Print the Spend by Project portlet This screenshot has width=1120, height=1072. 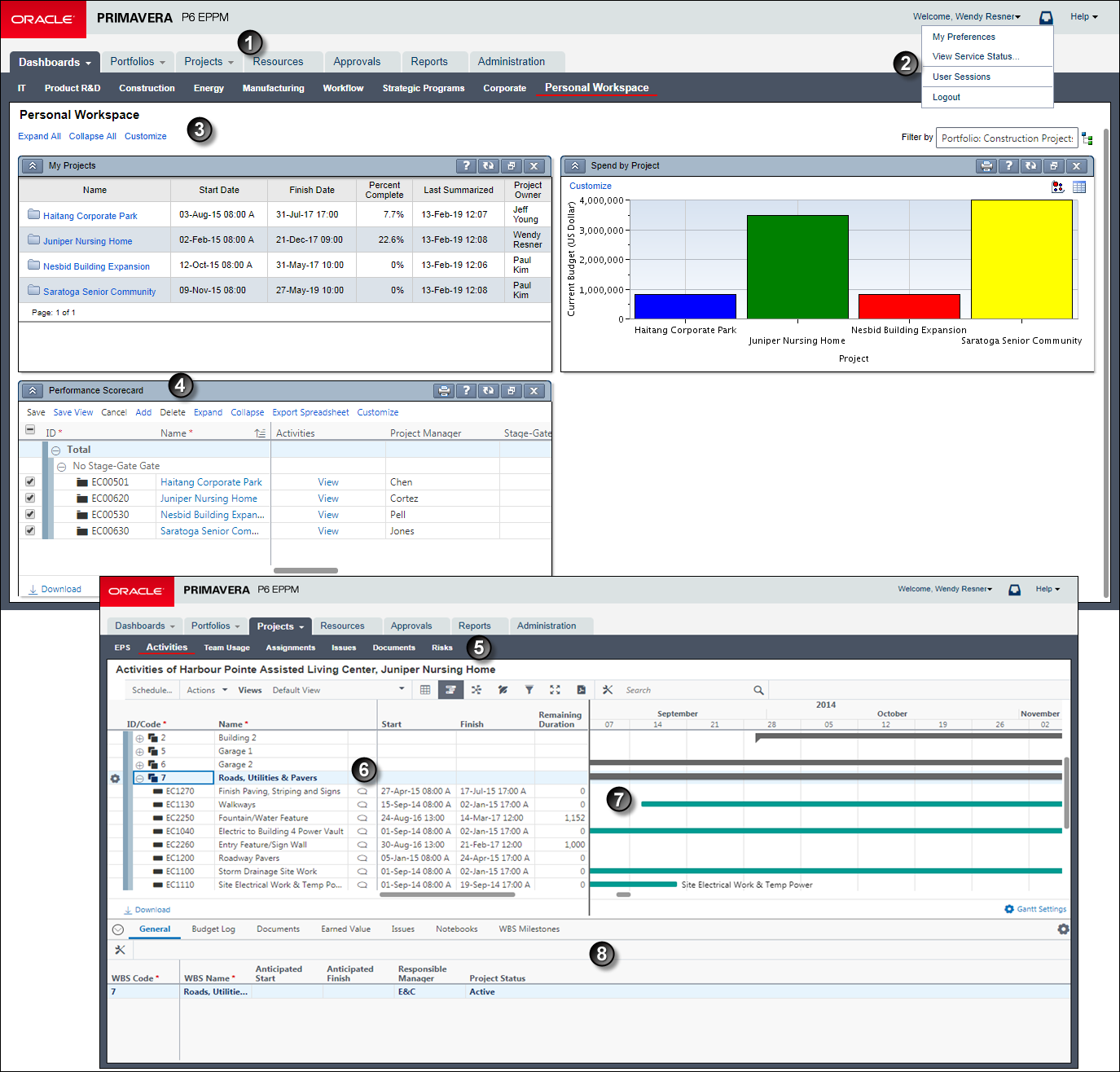tap(986, 165)
